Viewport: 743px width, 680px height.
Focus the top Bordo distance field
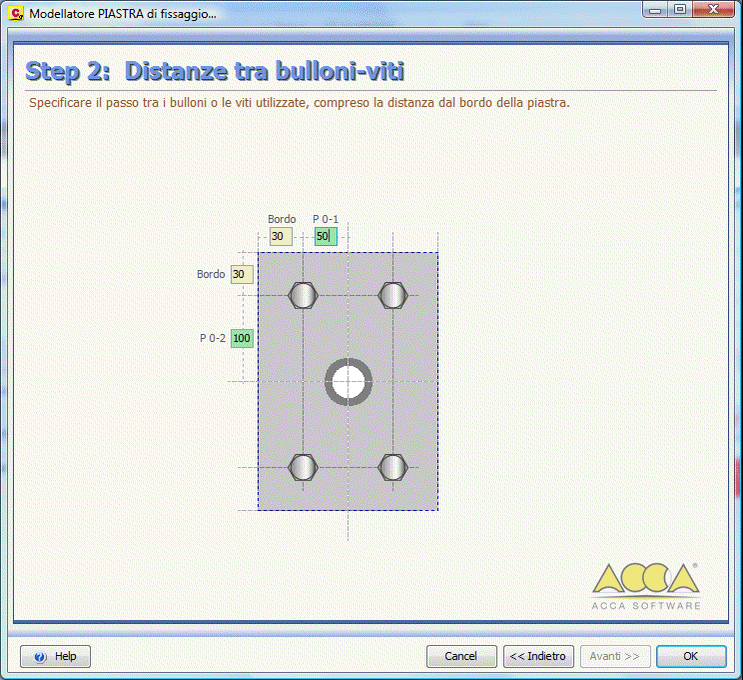coord(280,237)
